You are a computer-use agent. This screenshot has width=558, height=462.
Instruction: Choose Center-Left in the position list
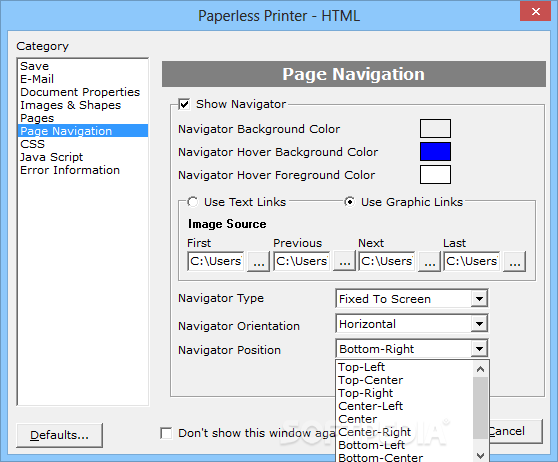[405, 406]
